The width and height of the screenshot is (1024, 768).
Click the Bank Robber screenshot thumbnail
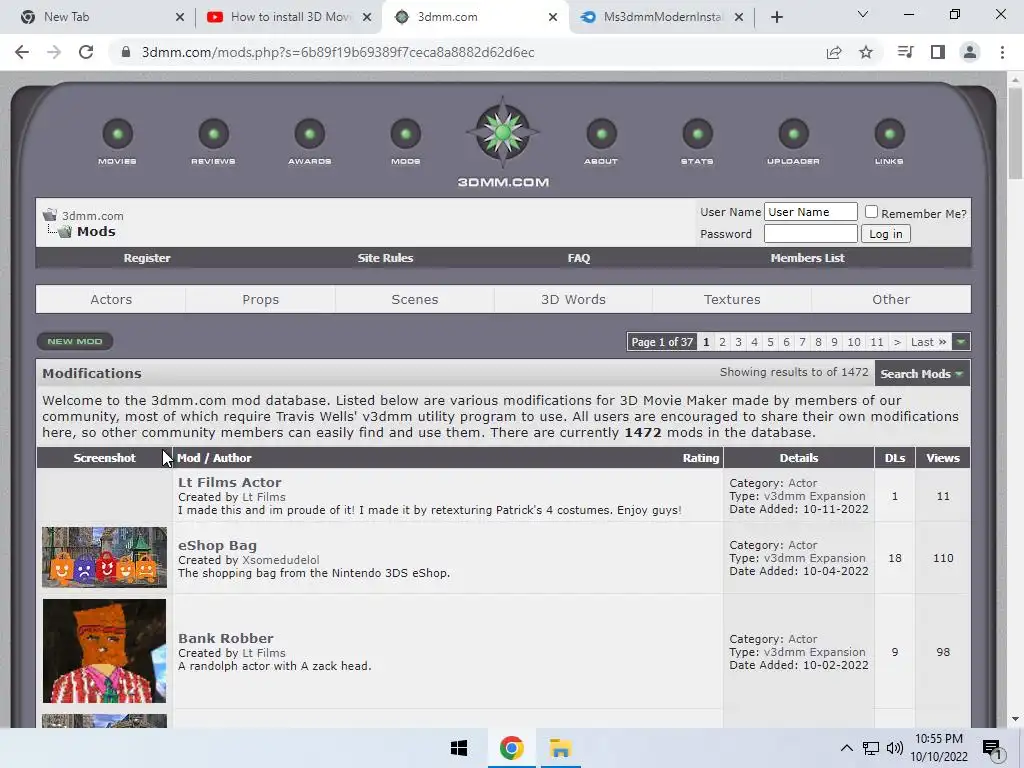point(104,651)
